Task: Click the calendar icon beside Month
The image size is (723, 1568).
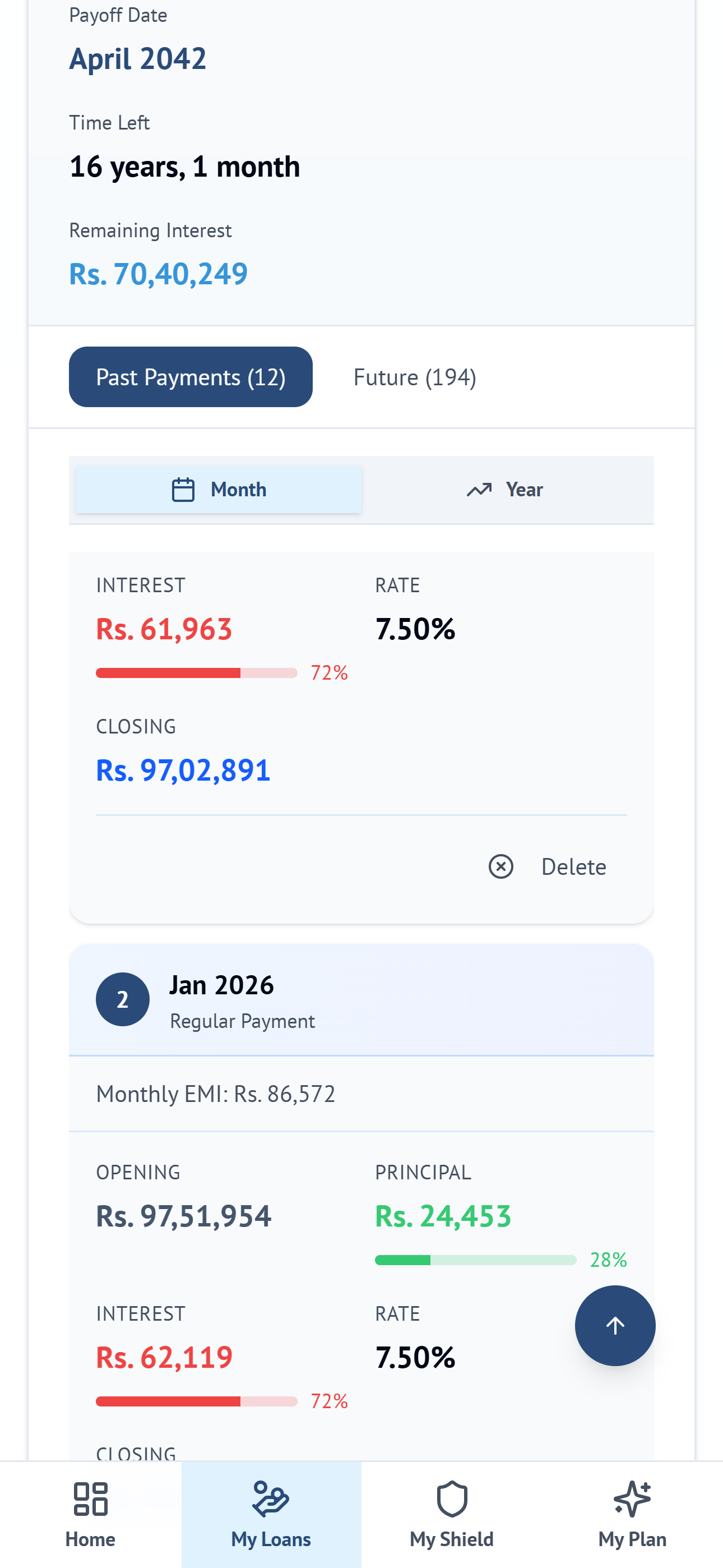Action: tap(183, 489)
